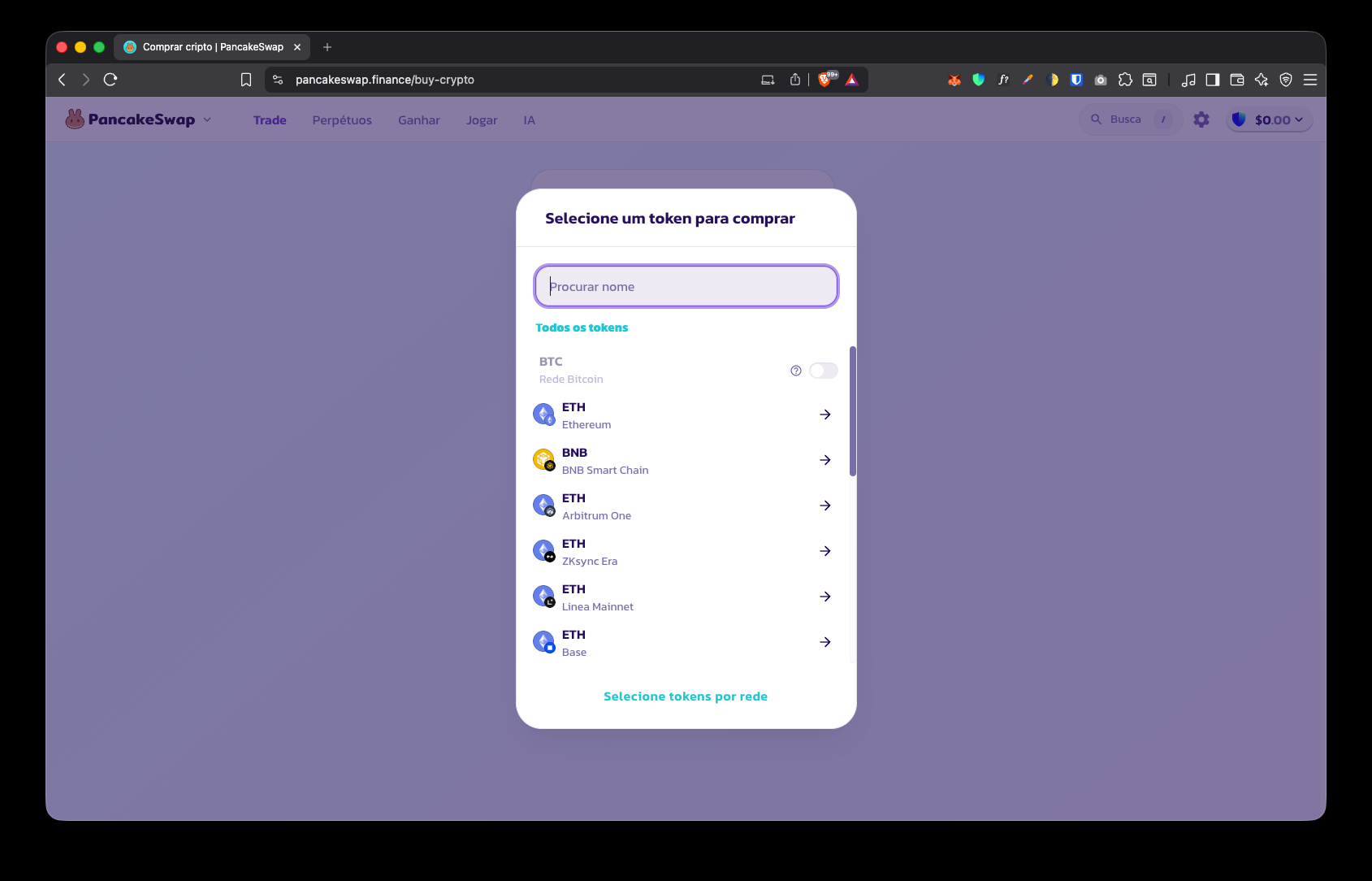View site information in the address bar

(278, 80)
